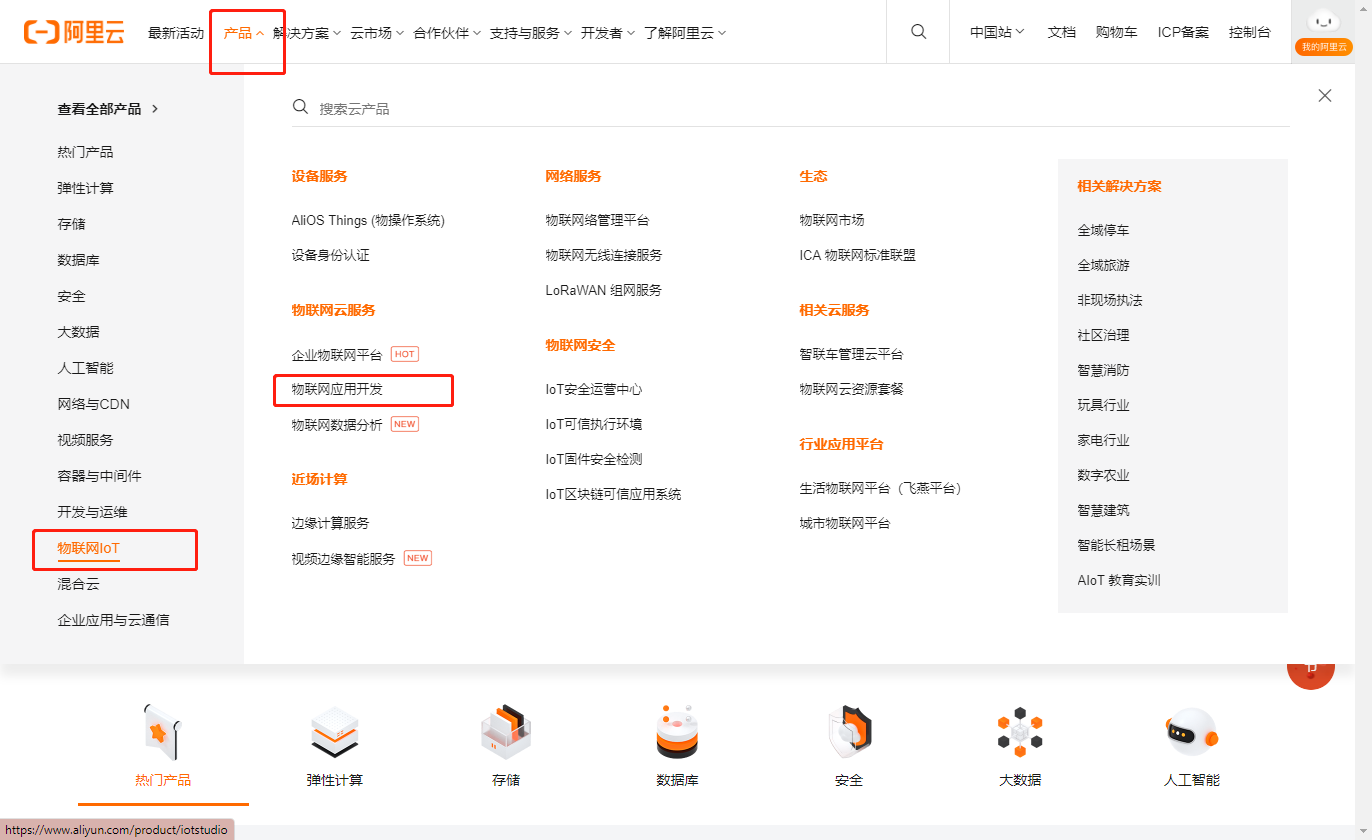
Task: Click the 数据库 database icon
Action: [677, 733]
